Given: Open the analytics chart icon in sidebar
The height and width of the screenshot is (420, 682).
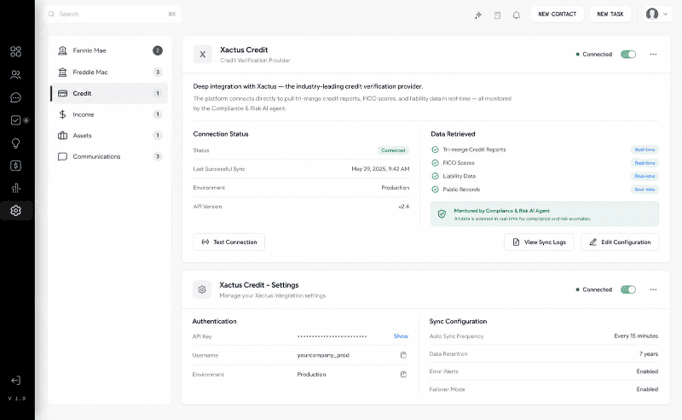Looking at the screenshot, I should (16, 188).
